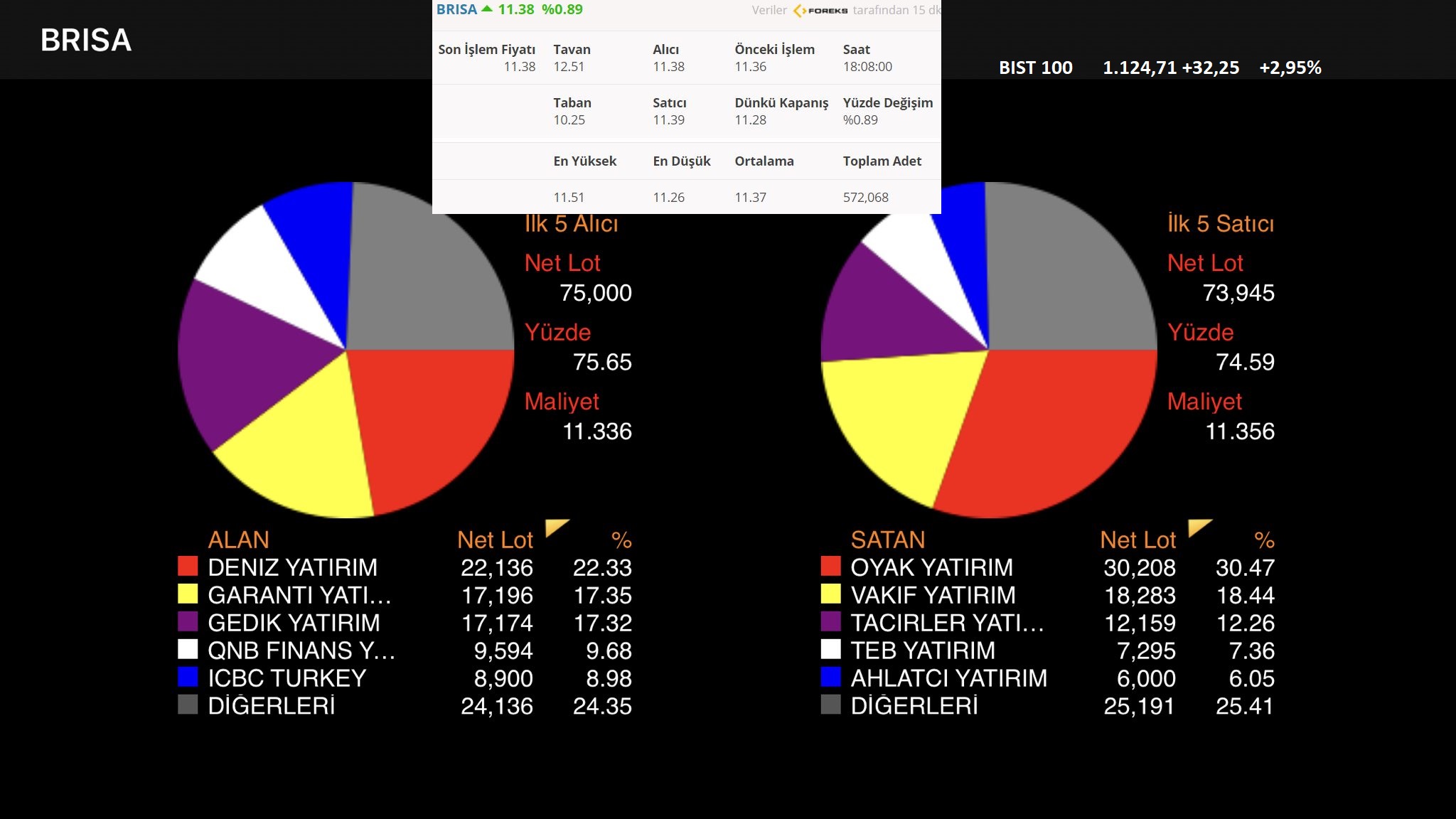1456x819 pixels.
Task: Click the ALAN column header
Action: tap(238, 540)
